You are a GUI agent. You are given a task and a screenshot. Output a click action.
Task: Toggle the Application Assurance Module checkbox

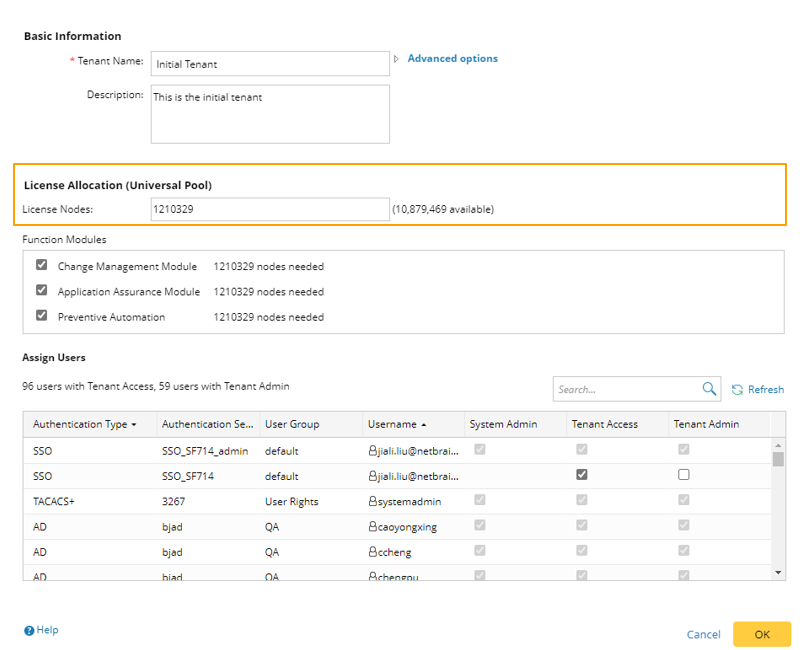coord(41,291)
